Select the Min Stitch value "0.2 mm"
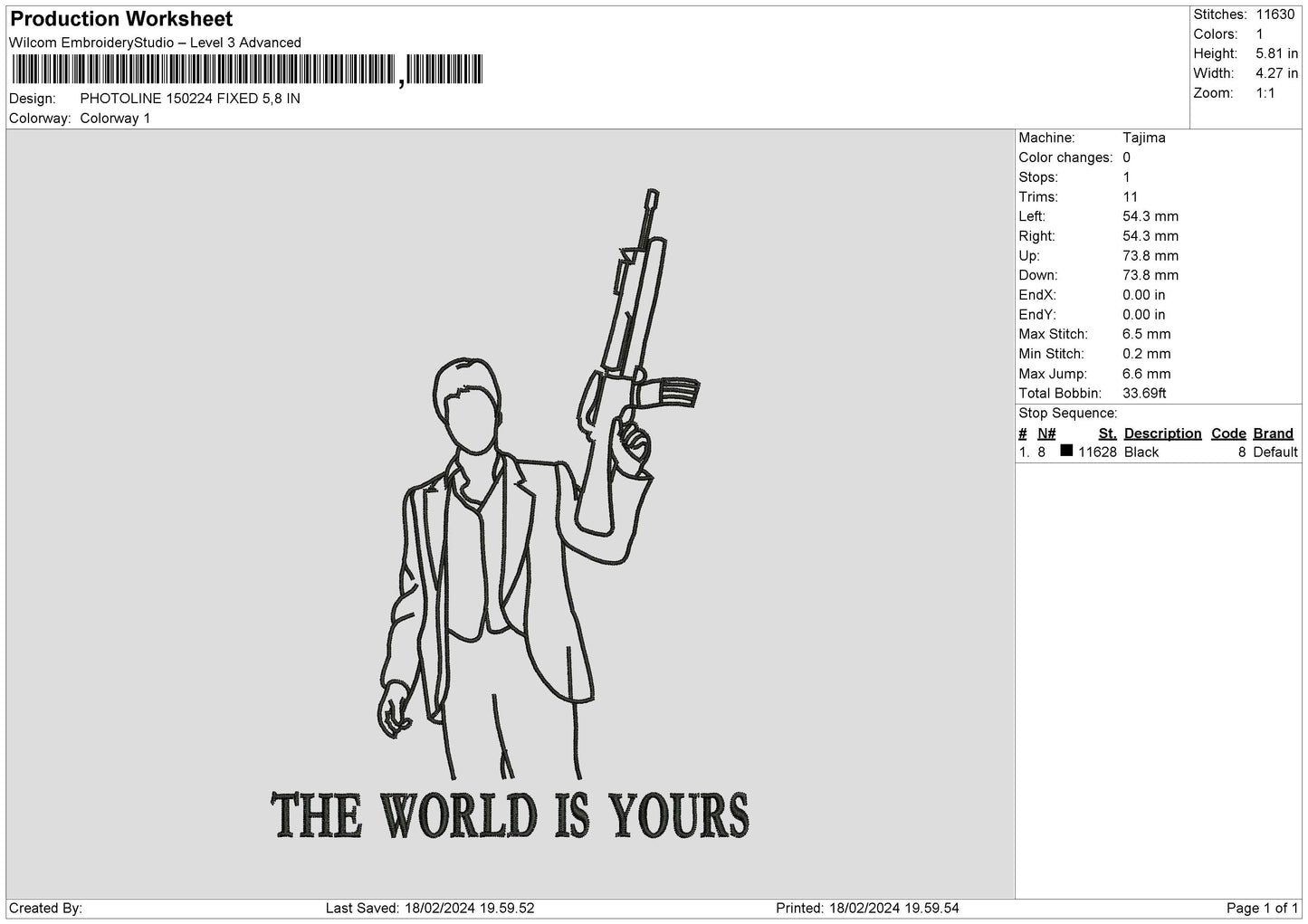The width and height of the screenshot is (1308, 924). (1147, 354)
